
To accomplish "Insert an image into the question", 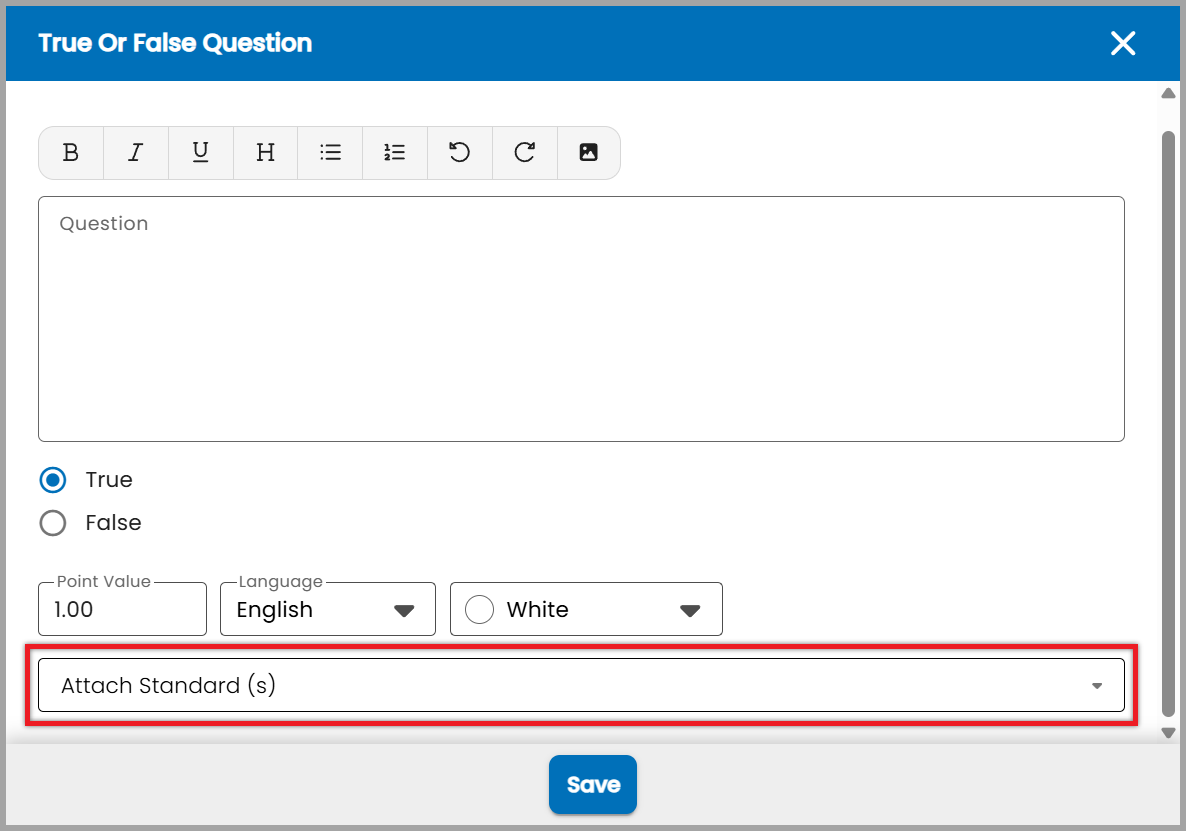I will [588, 153].
